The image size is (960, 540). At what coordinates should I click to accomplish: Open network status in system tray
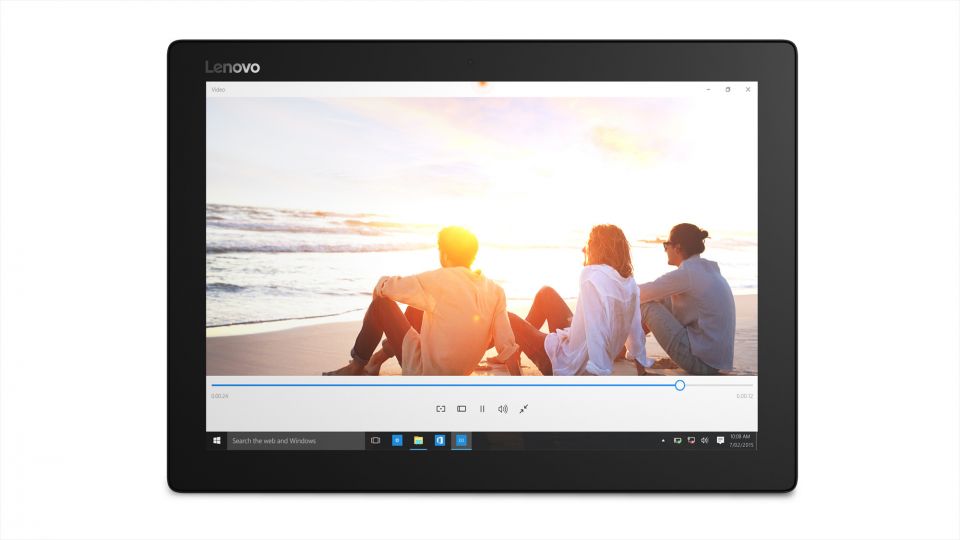point(691,440)
